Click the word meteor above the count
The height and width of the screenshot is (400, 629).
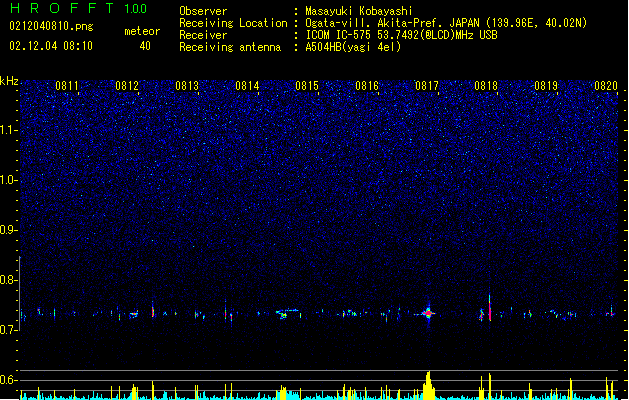[x=142, y=31]
